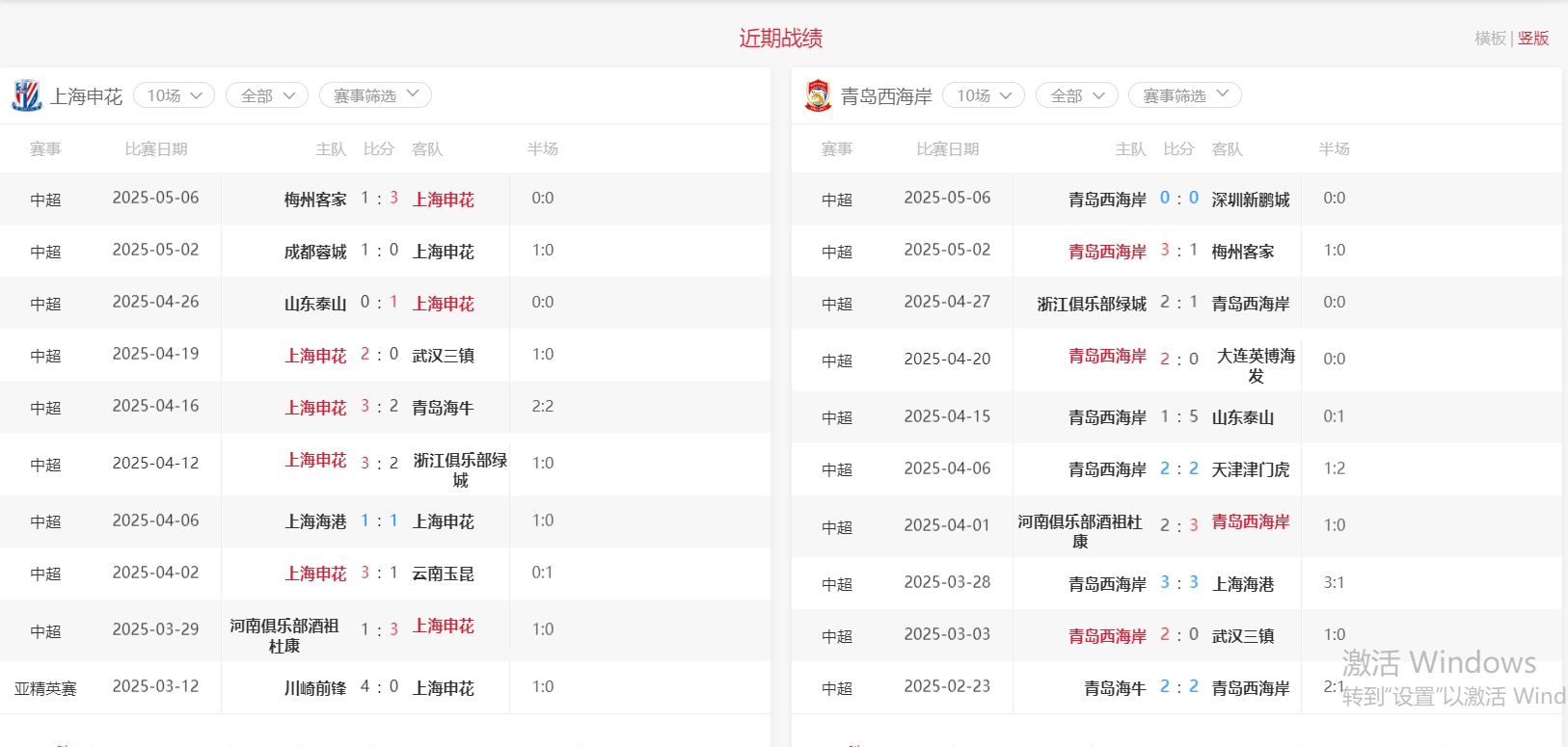Screen dimensions: 1568x747
Task: Click 川崎前锋 team name in the 亚精英赛 row
Action: tap(315, 688)
